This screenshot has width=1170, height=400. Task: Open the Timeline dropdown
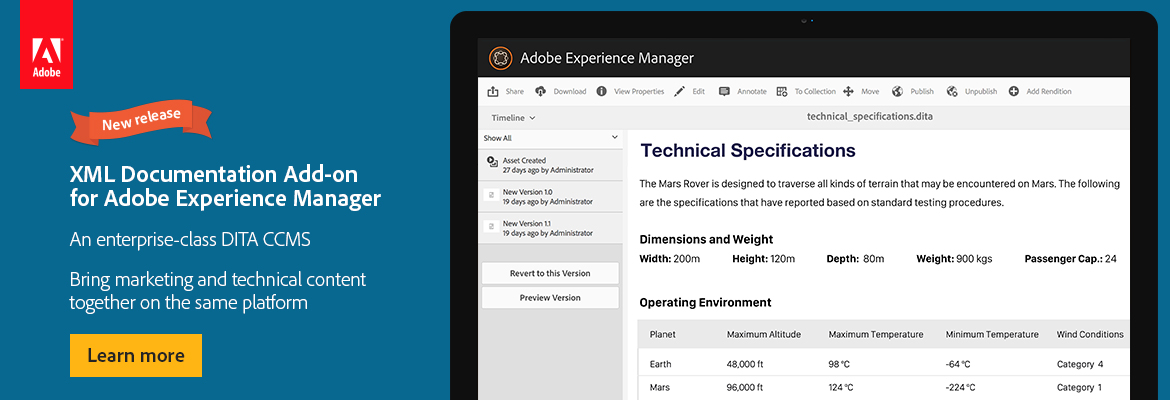[x=513, y=117]
